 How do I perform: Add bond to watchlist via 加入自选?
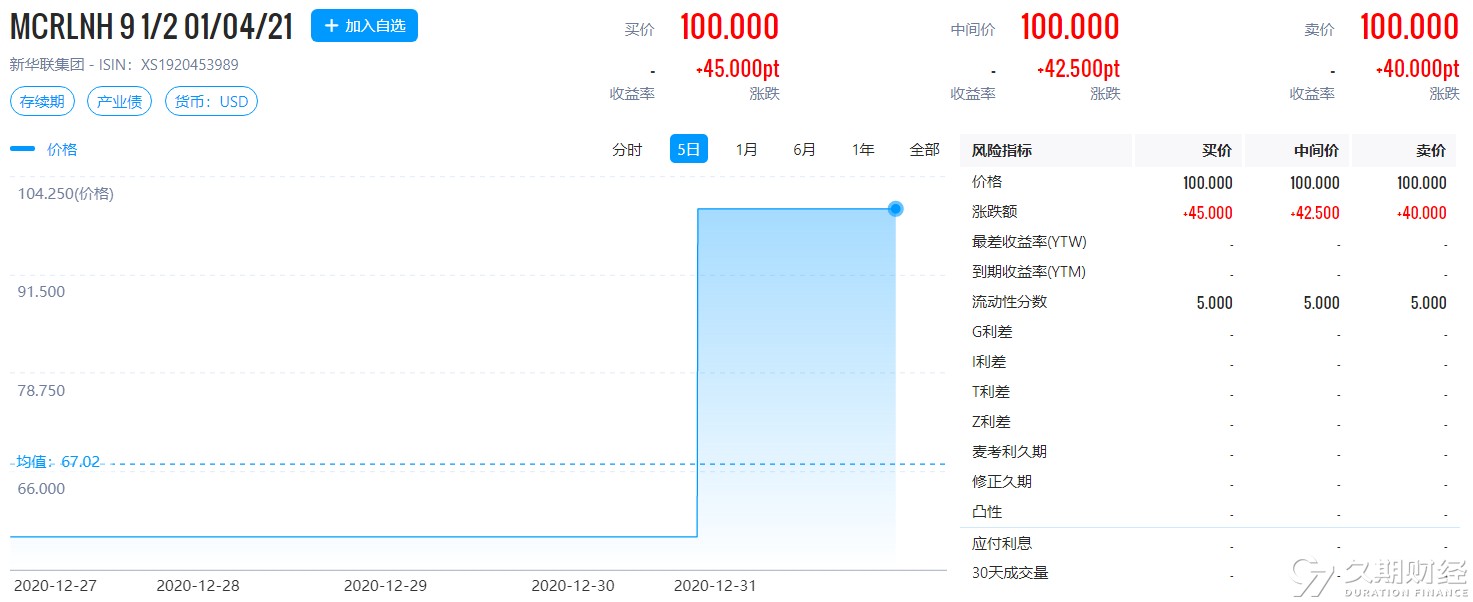pos(364,26)
